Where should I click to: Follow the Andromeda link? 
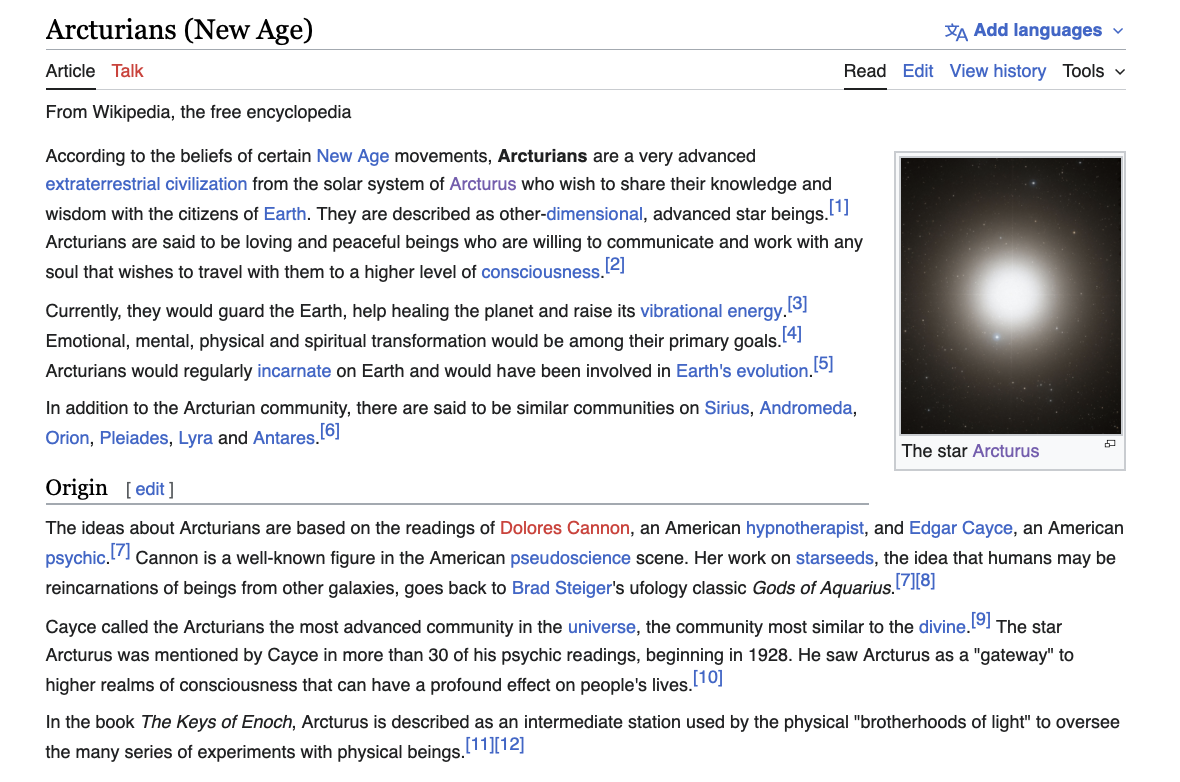tap(806, 408)
